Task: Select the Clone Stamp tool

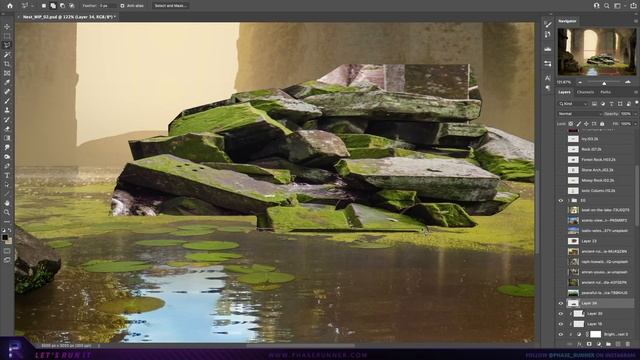Action: 7,110
